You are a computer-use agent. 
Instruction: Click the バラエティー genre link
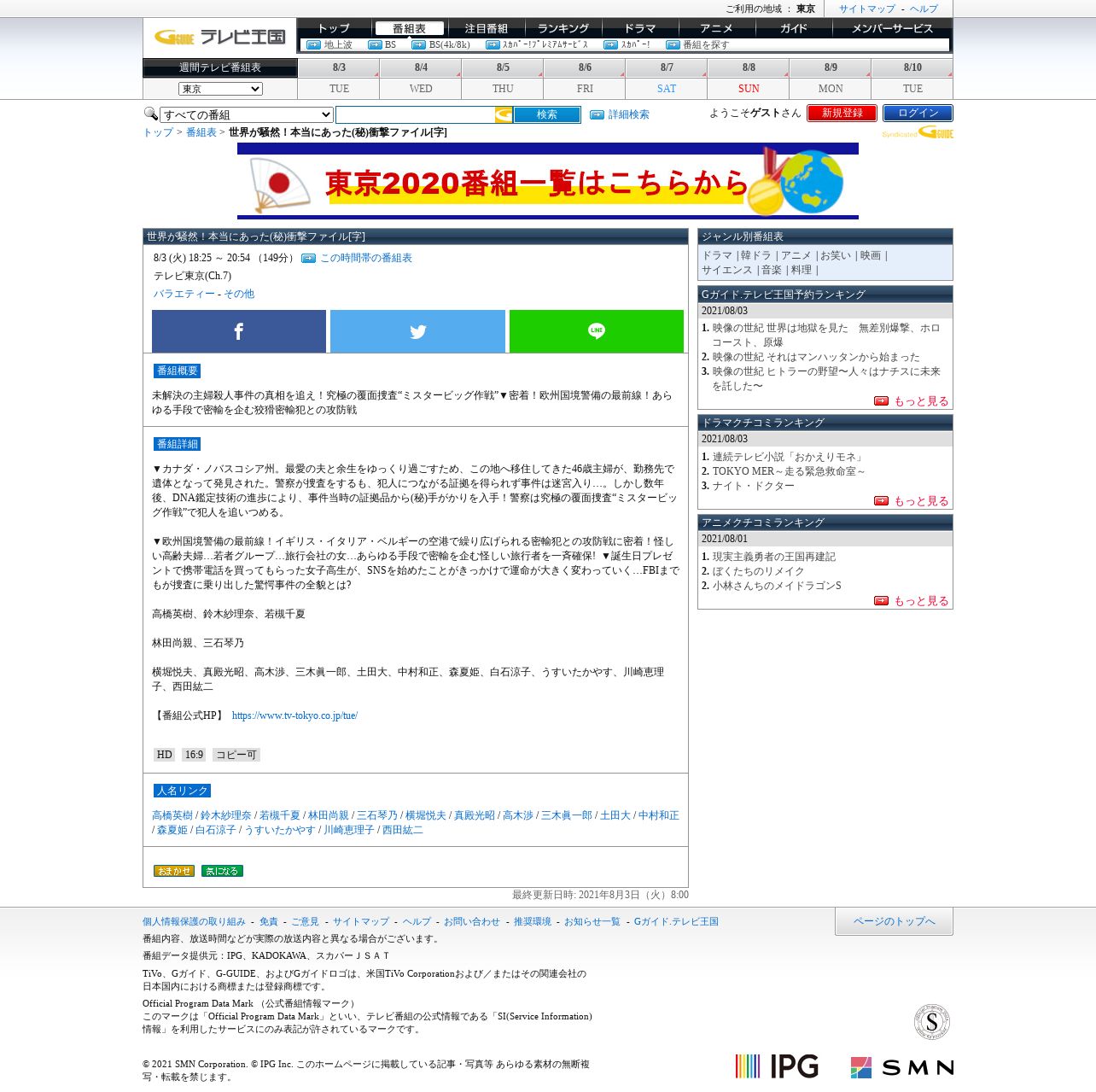pos(184,294)
